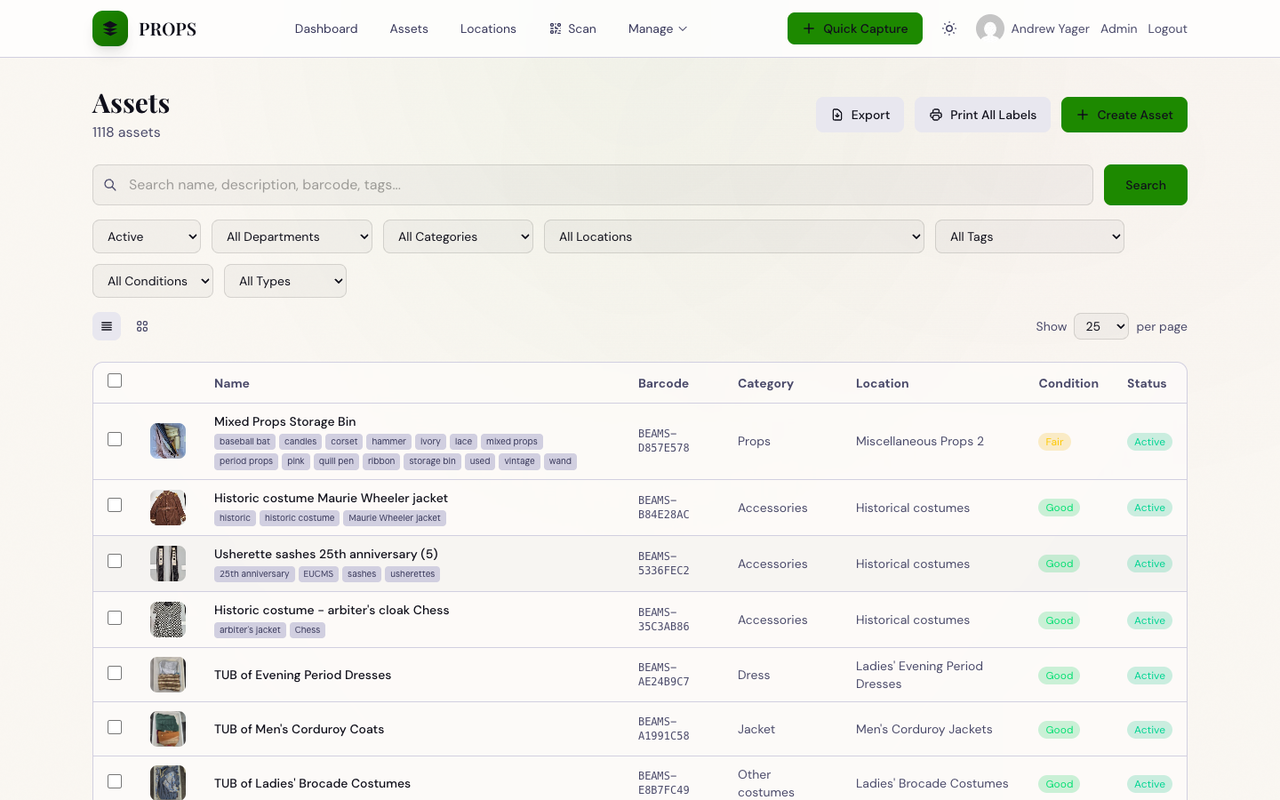1280x800 pixels.
Task: Open Locations from the top navigation
Action: point(488,28)
